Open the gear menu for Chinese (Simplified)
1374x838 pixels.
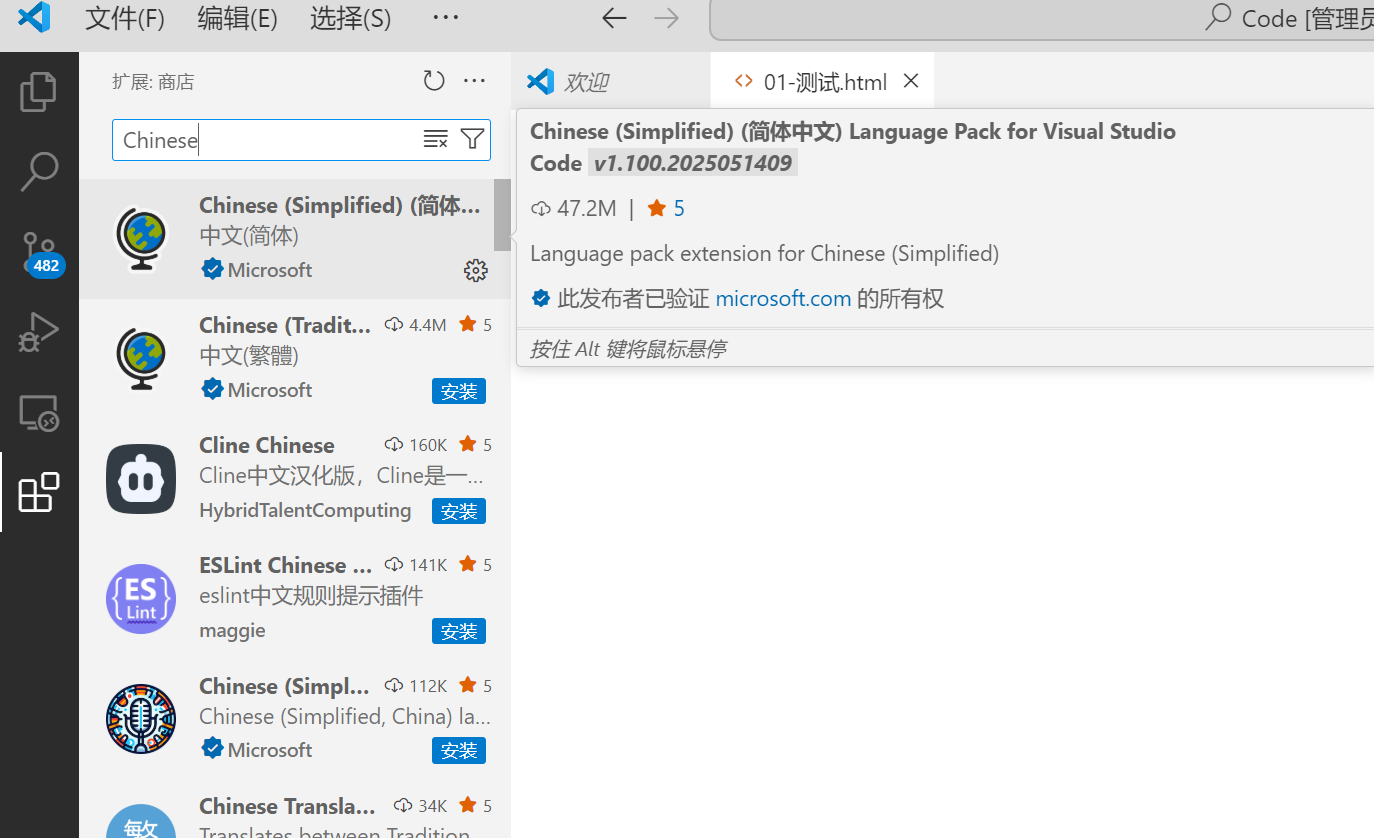point(476,270)
